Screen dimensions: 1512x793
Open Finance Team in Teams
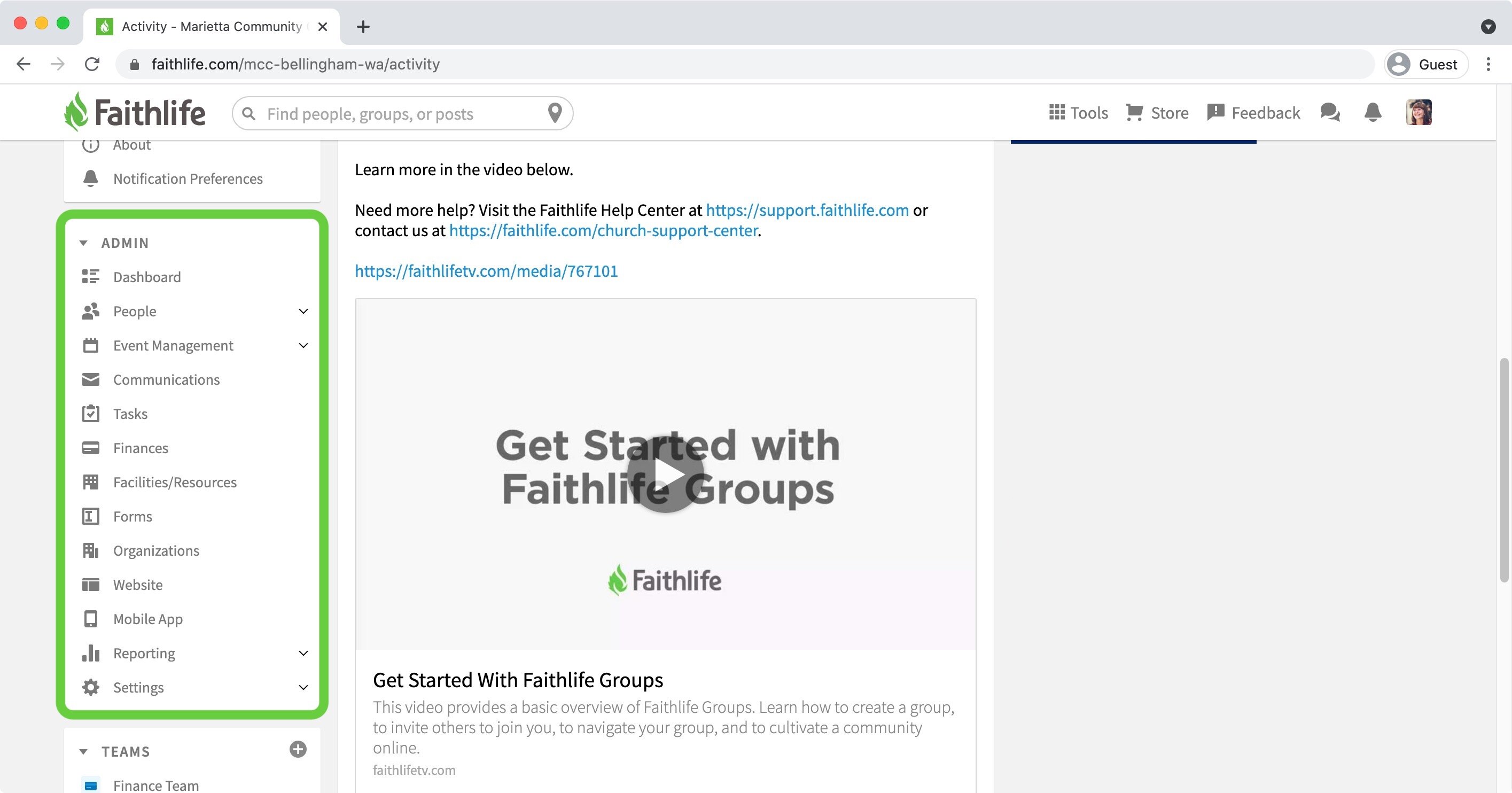click(x=155, y=785)
